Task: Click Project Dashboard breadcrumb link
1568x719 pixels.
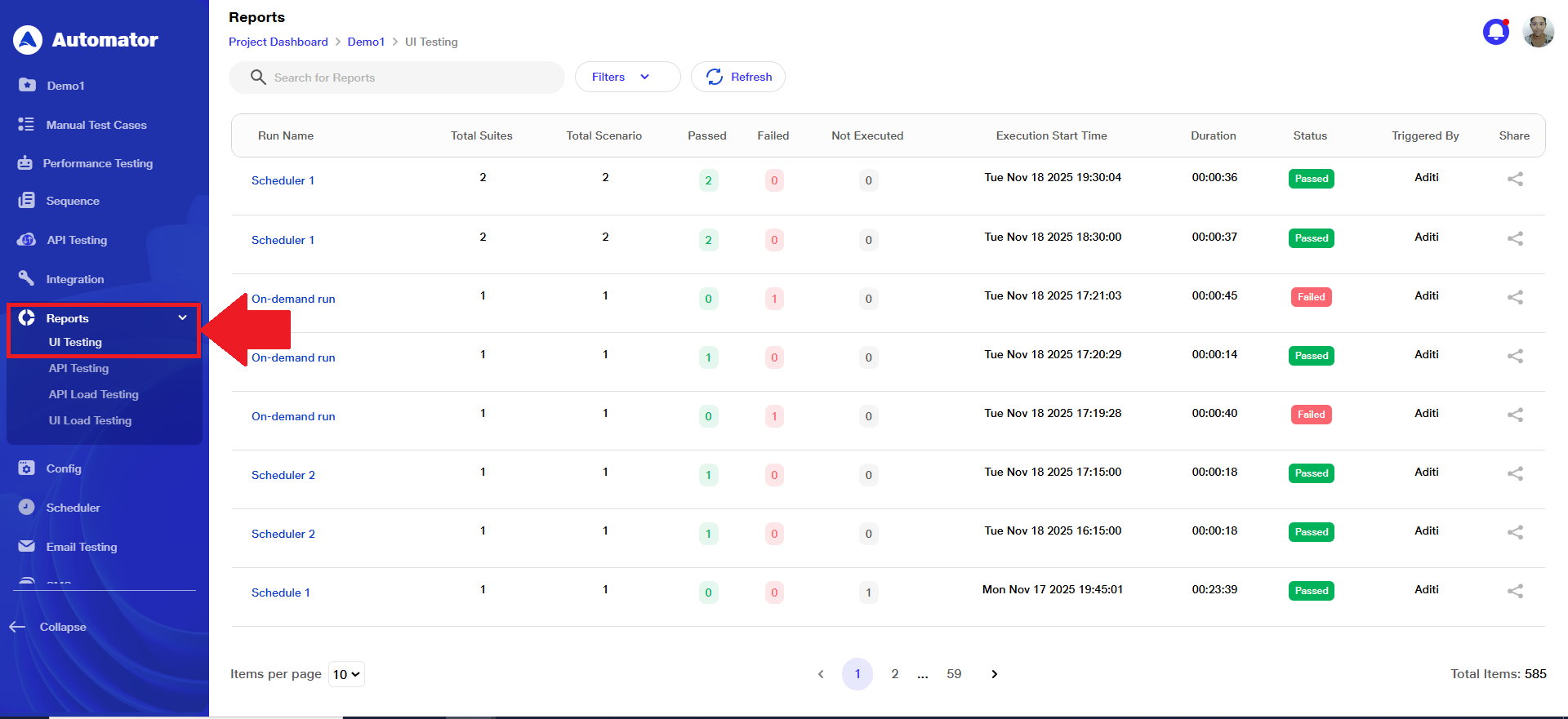Action: (278, 42)
